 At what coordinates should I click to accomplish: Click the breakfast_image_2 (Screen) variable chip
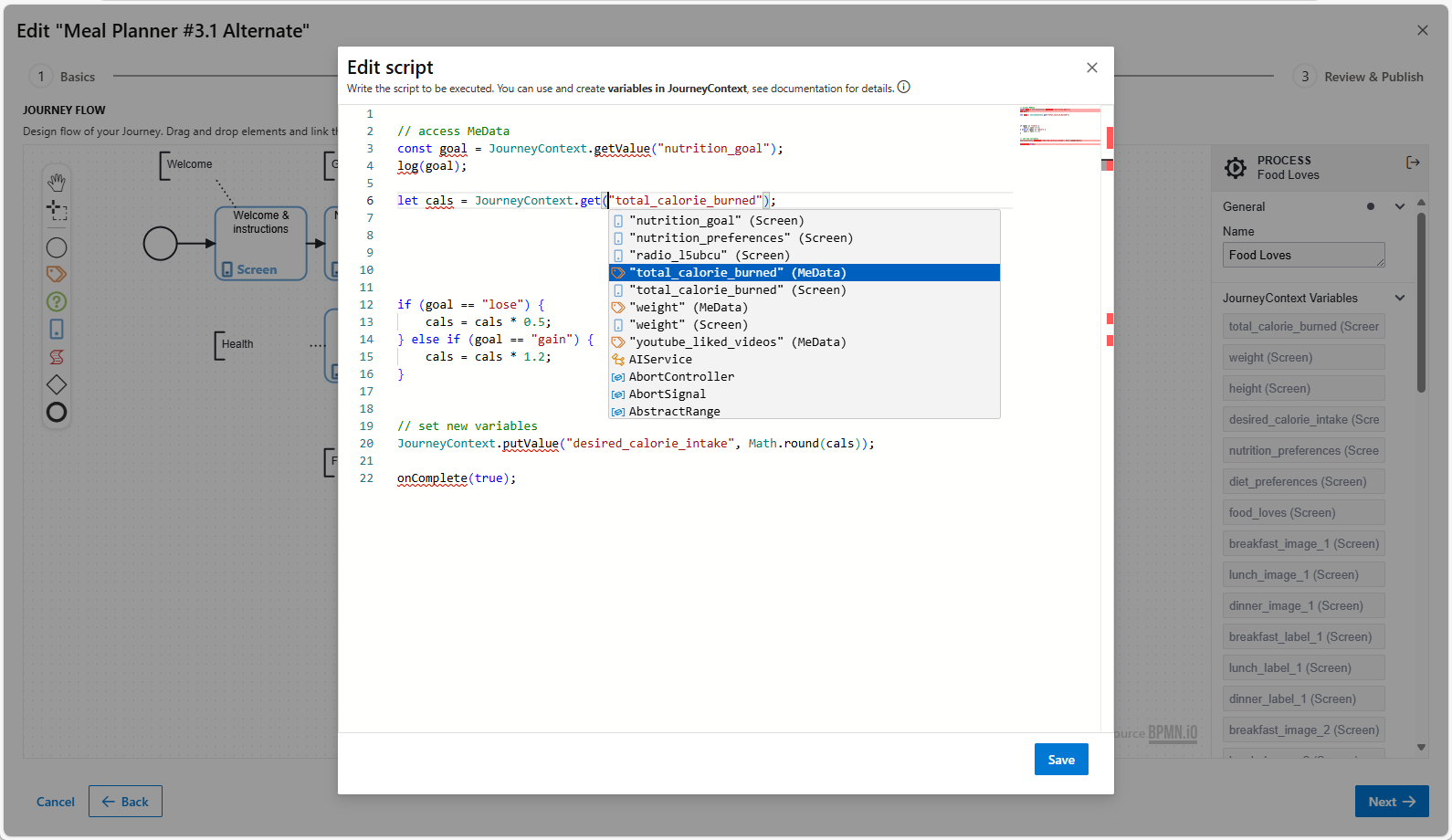(x=1304, y=730)
